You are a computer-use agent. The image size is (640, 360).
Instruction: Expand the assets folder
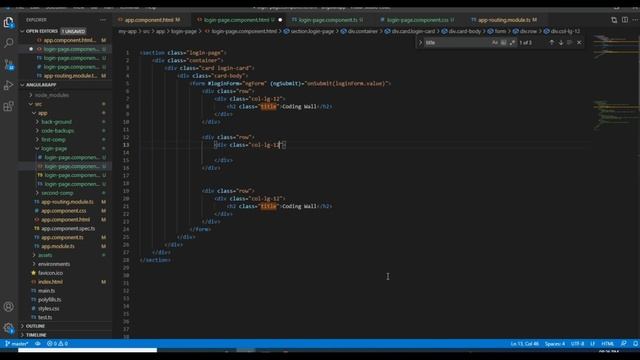pyautogui.click(x=45, y=255)
